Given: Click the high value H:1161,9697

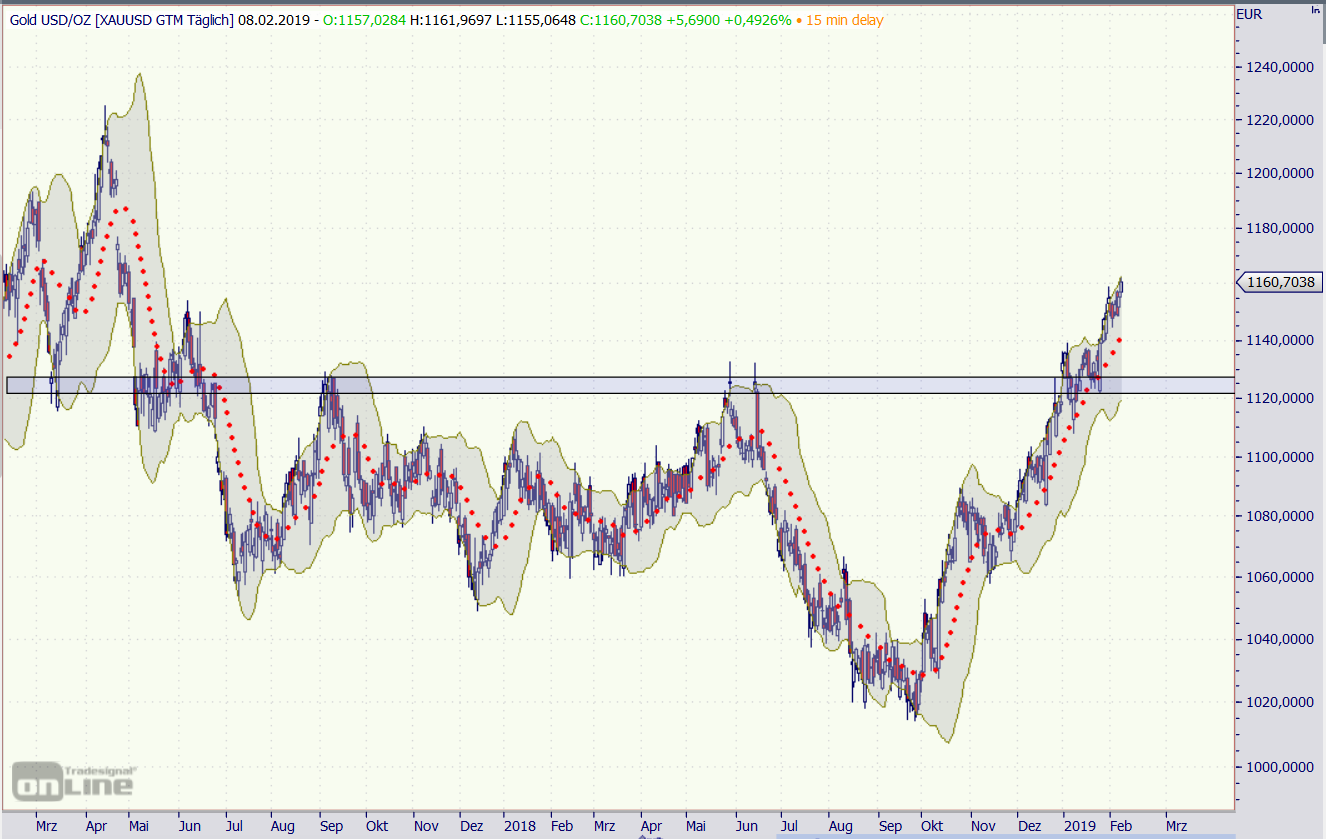Looking at the screenshot, I should click(x=451, y=20).
